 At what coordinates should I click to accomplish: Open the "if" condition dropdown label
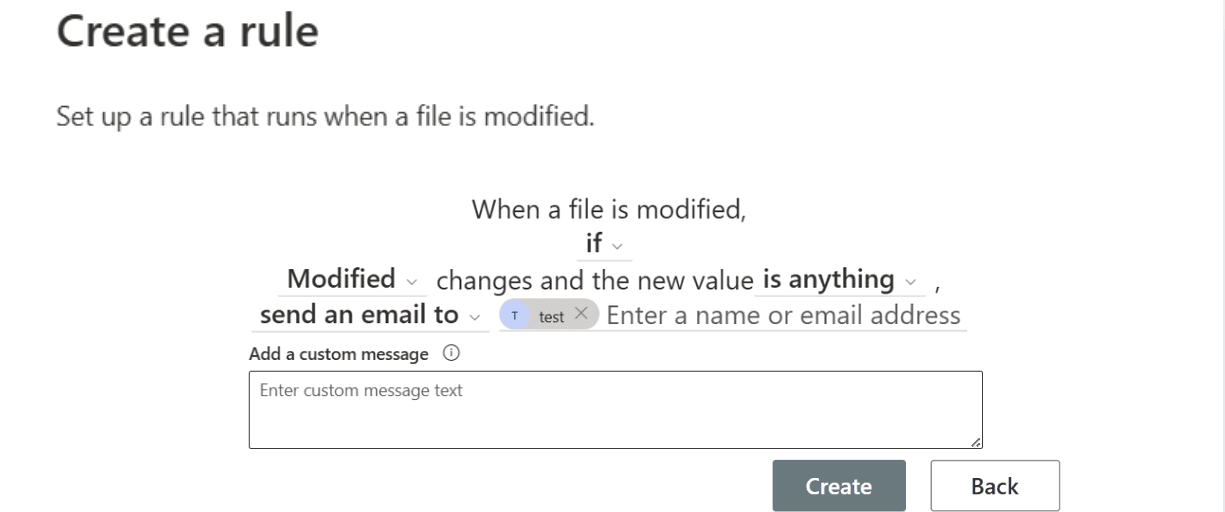594,244
